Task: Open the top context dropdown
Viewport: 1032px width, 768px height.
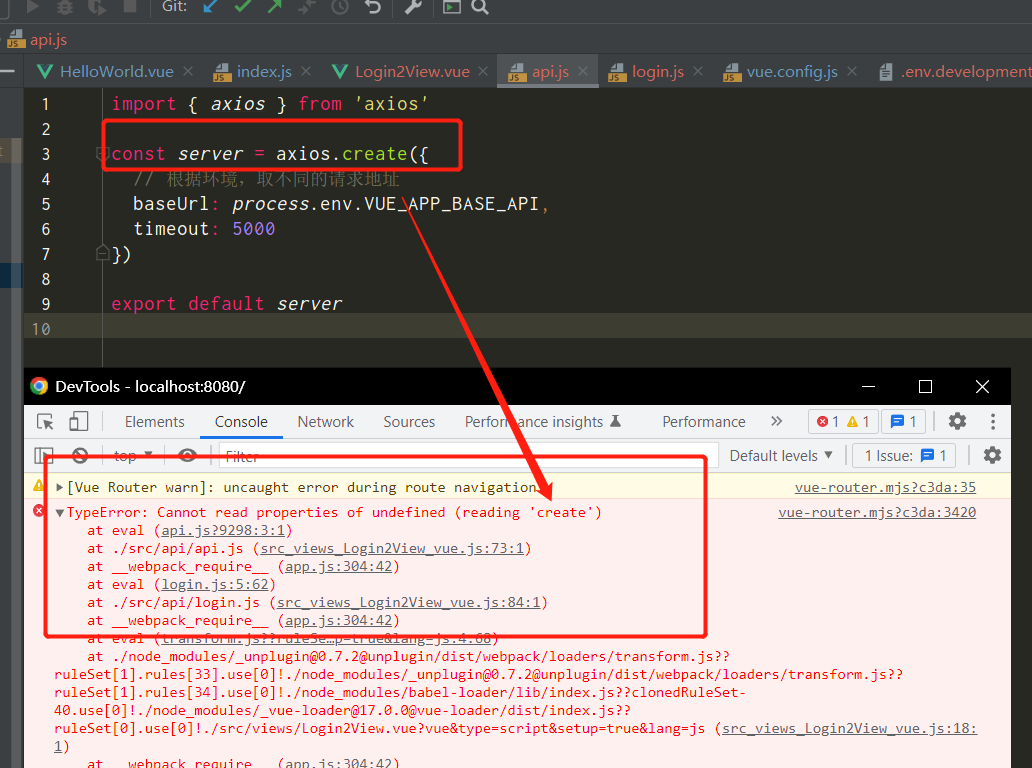Action: pos(134,455)
